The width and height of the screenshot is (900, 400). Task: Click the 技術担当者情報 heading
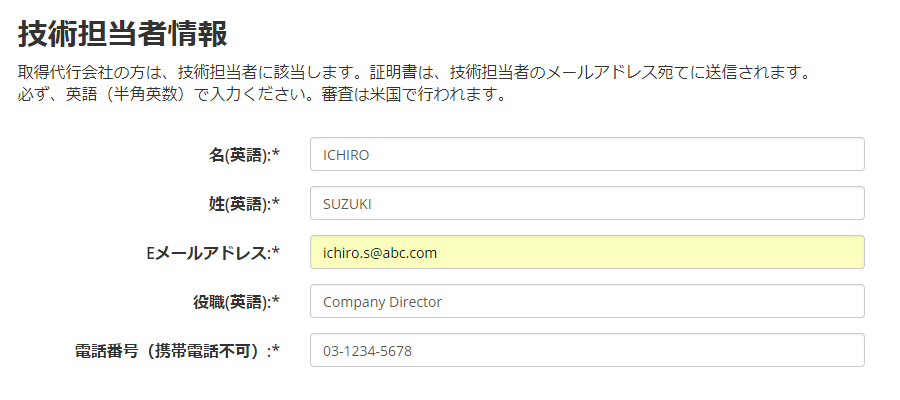point(123,33)
